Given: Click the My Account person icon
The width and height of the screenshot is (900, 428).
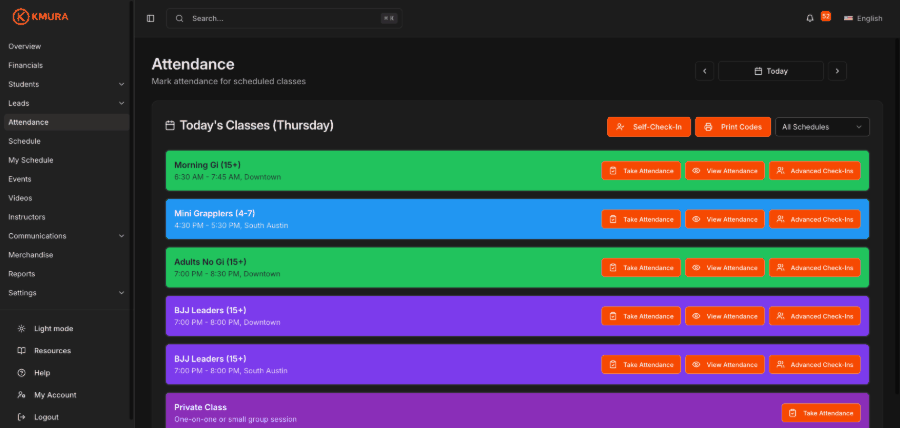Looking at the screenshot, I should 21,395.
